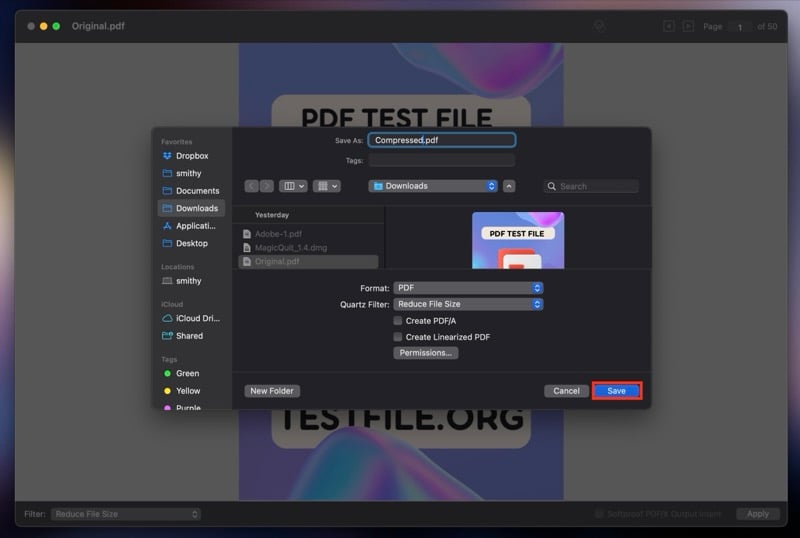Image resolution: width=800 pixels, height=538 pixels.
Task: Open Shared in the sidebar
Action: coord(191,335)
